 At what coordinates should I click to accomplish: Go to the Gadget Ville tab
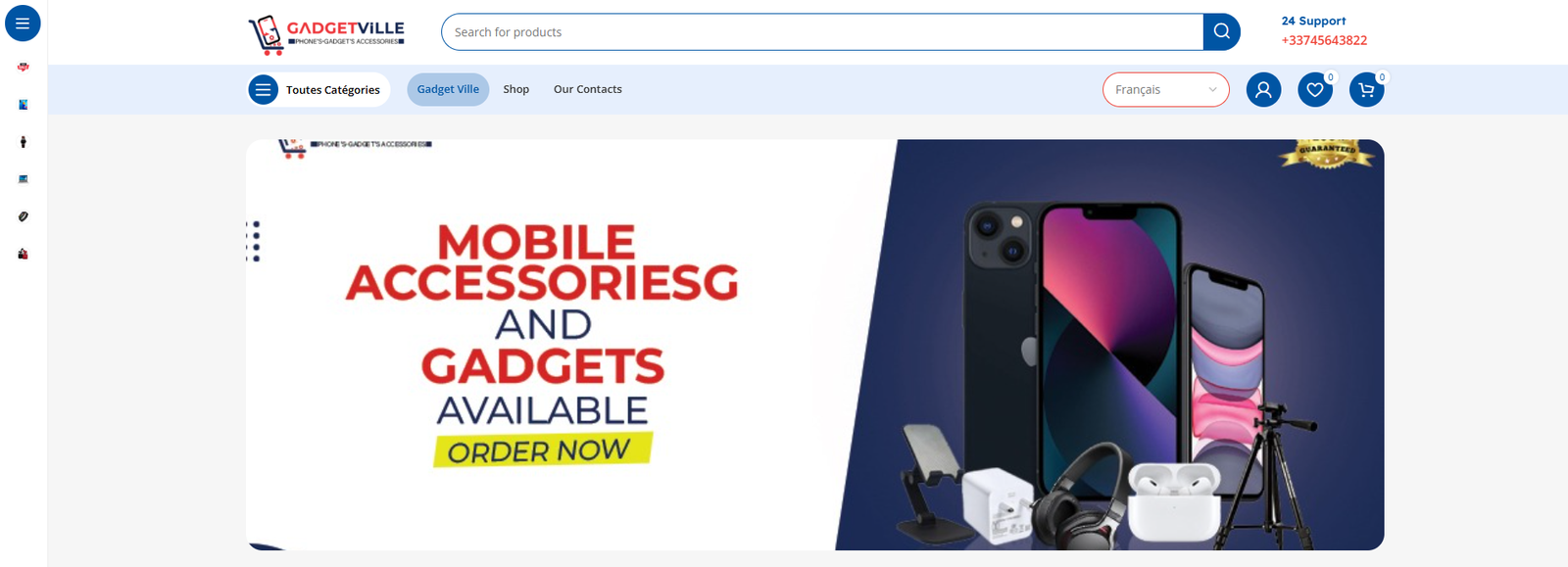click(x=448, y=89)
